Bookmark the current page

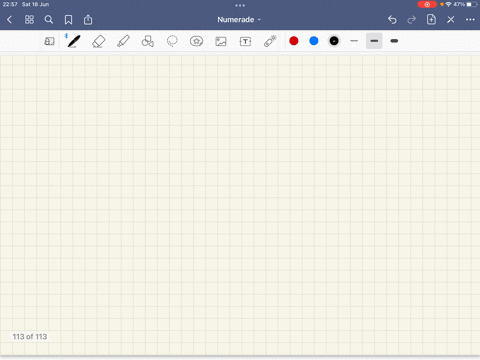click(68, 20)
